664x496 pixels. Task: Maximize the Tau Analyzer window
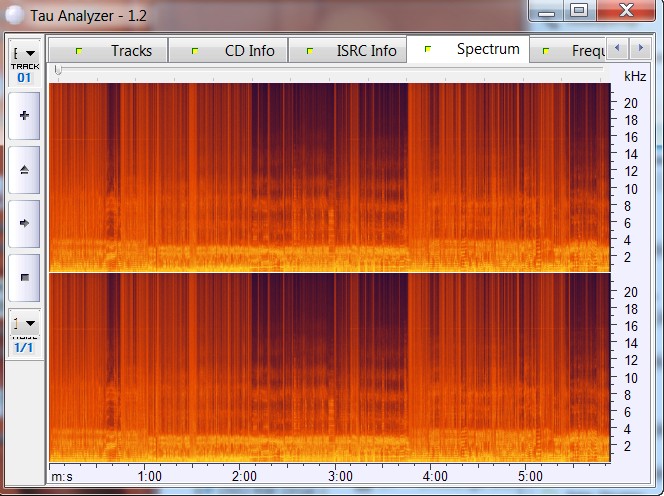(578, 10)
